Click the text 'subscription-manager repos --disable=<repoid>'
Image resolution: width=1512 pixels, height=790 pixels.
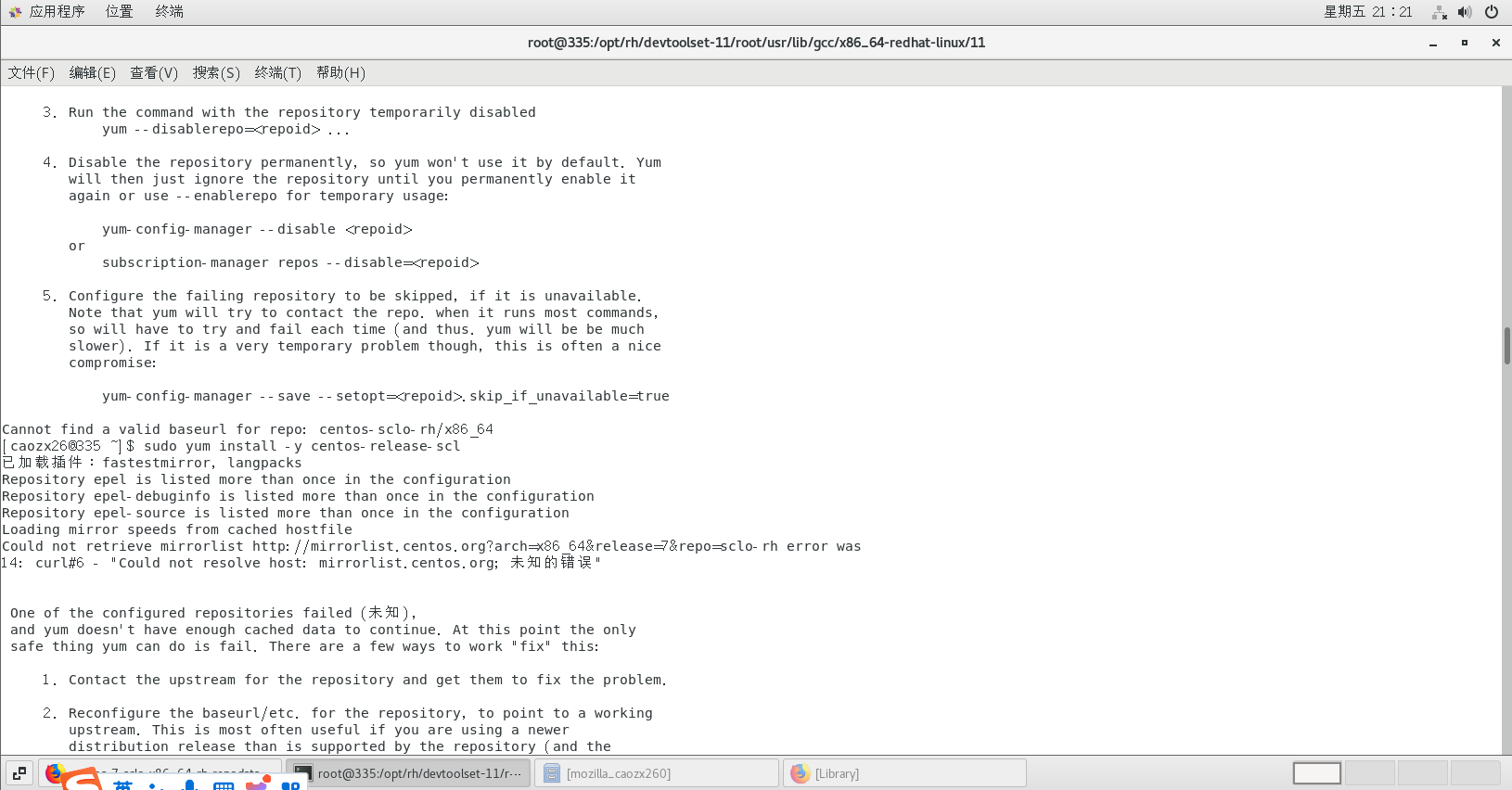(290, 262)
